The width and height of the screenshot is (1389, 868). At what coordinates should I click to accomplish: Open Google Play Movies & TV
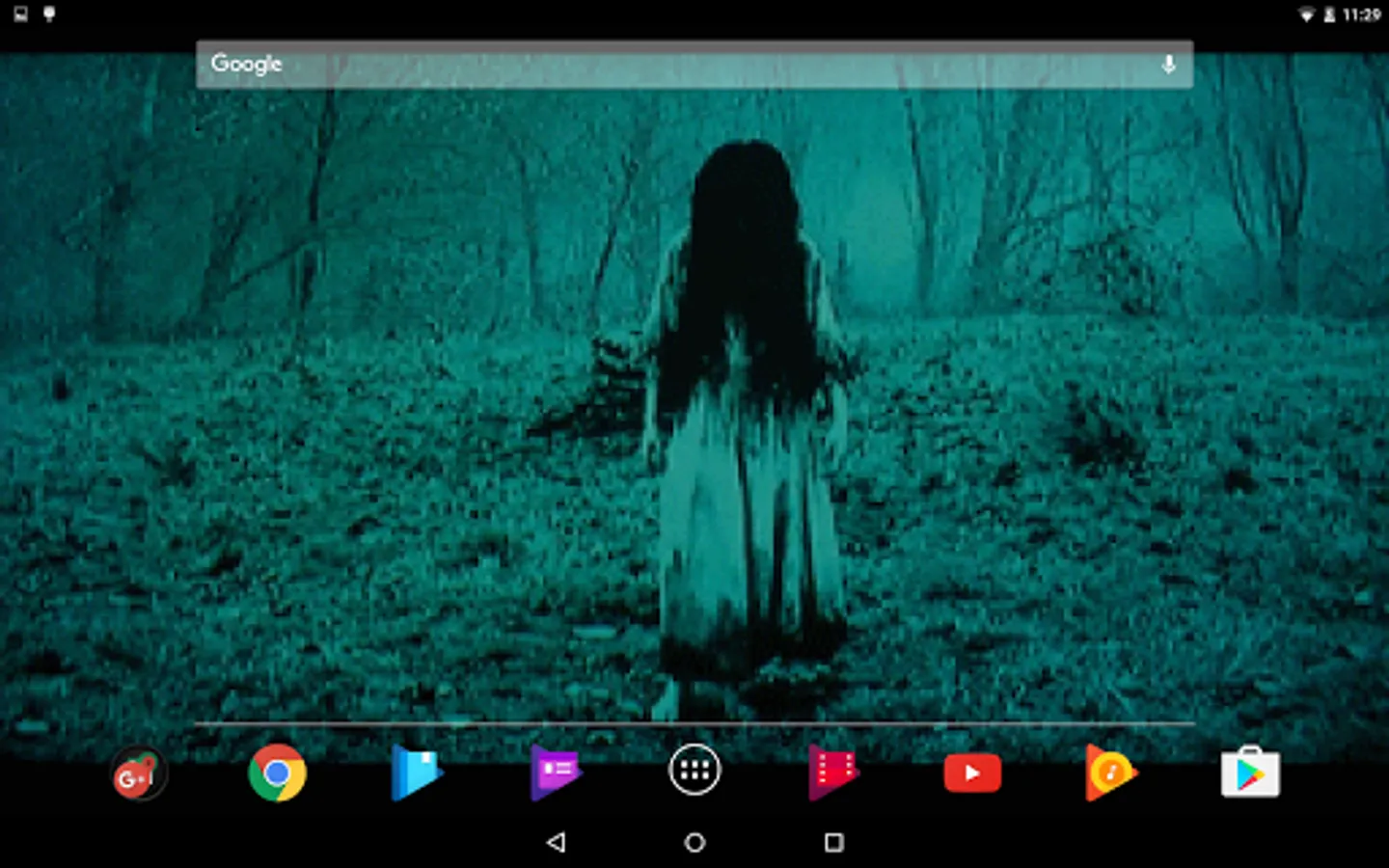833,773
